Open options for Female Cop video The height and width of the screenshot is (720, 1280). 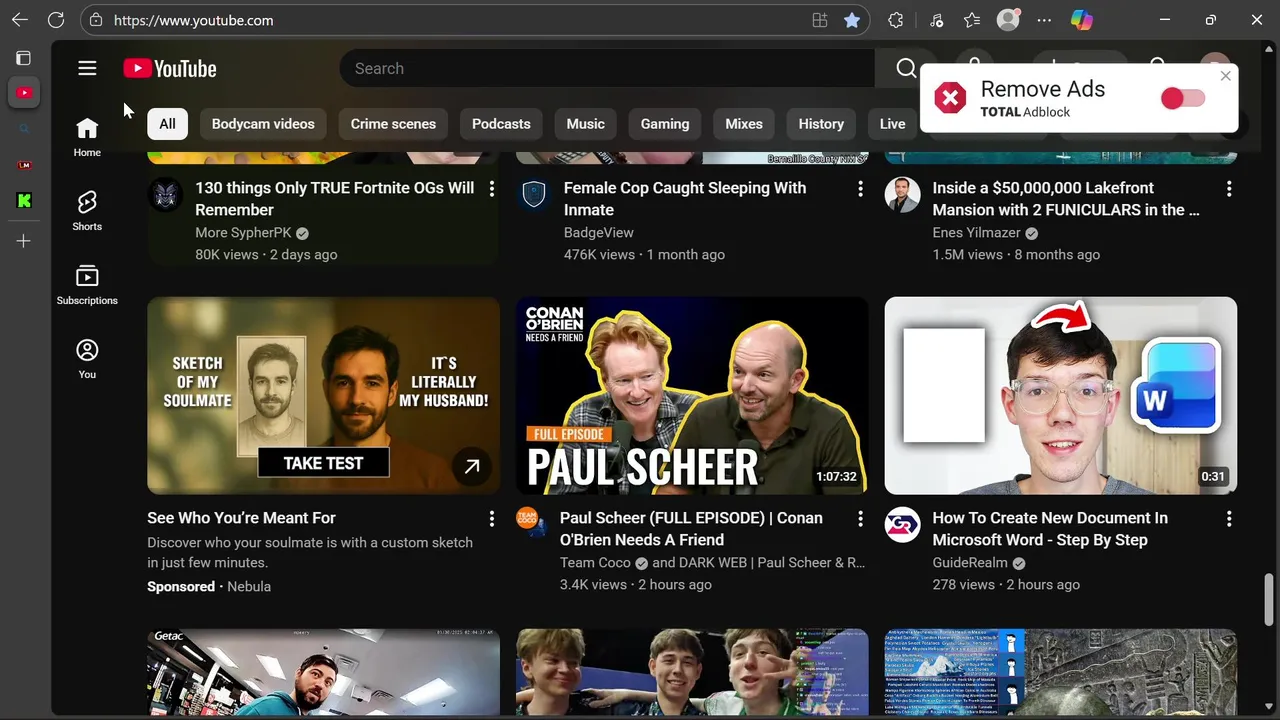pos(860,189)
